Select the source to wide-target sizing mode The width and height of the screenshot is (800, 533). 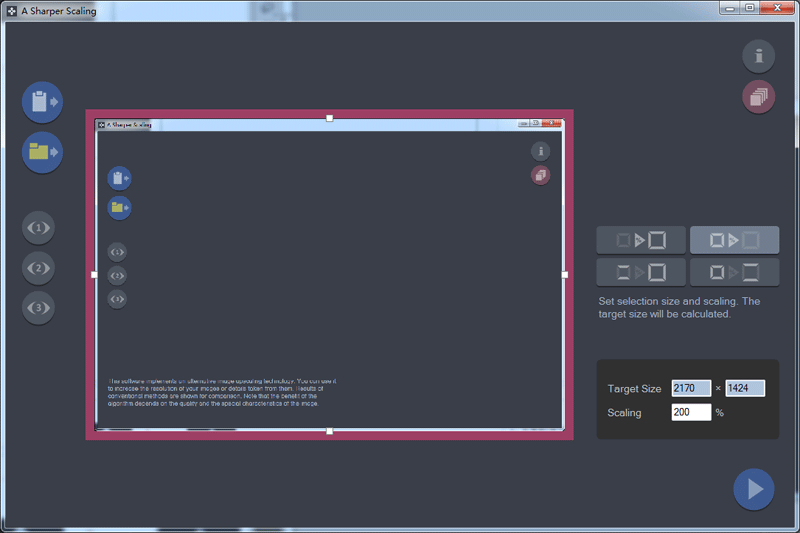(734, 272)
